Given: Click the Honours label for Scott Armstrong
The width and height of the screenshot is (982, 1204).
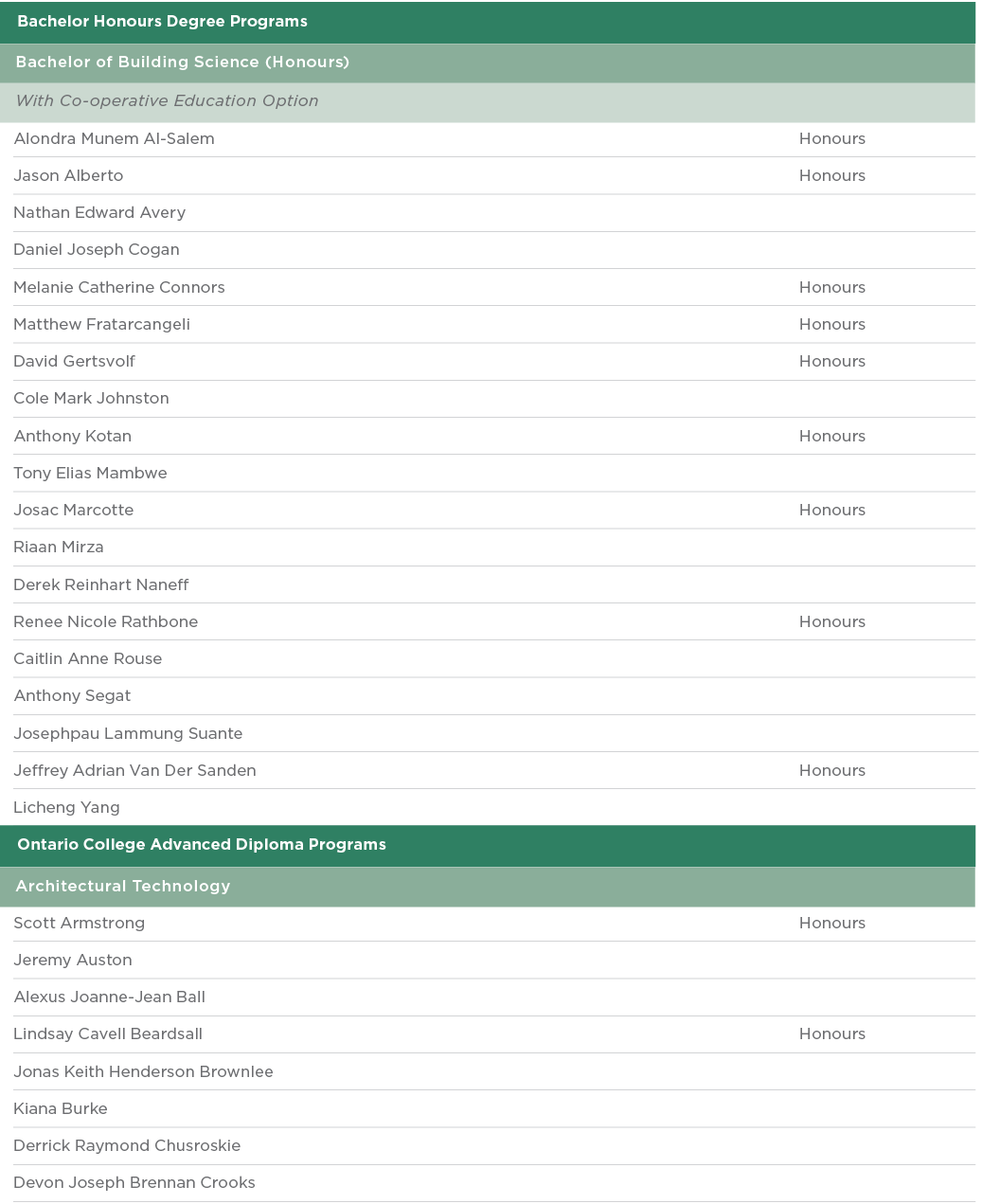Looking at the screenshot, I should (x=831, y=924).
